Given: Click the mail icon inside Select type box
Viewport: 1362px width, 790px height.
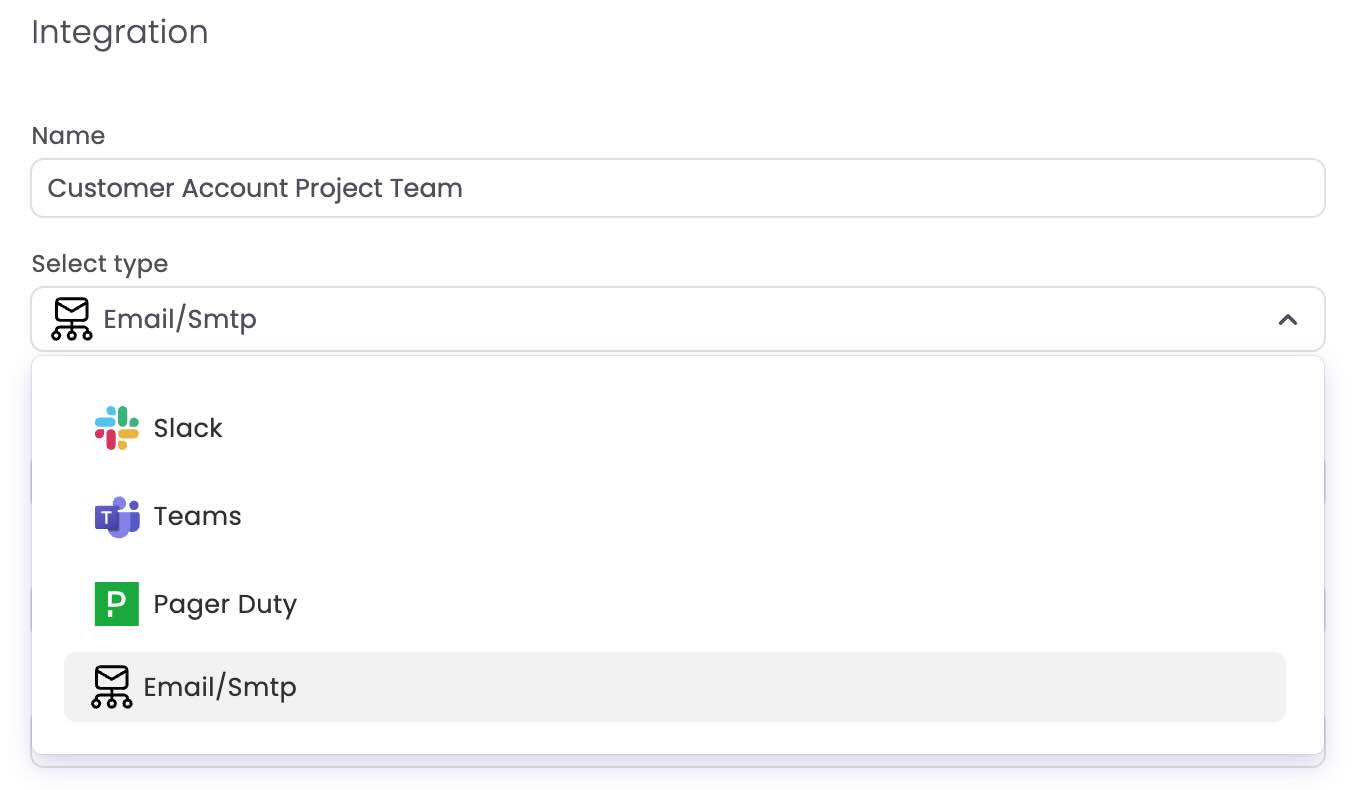Looking at the screenshot, I should 72,319.
